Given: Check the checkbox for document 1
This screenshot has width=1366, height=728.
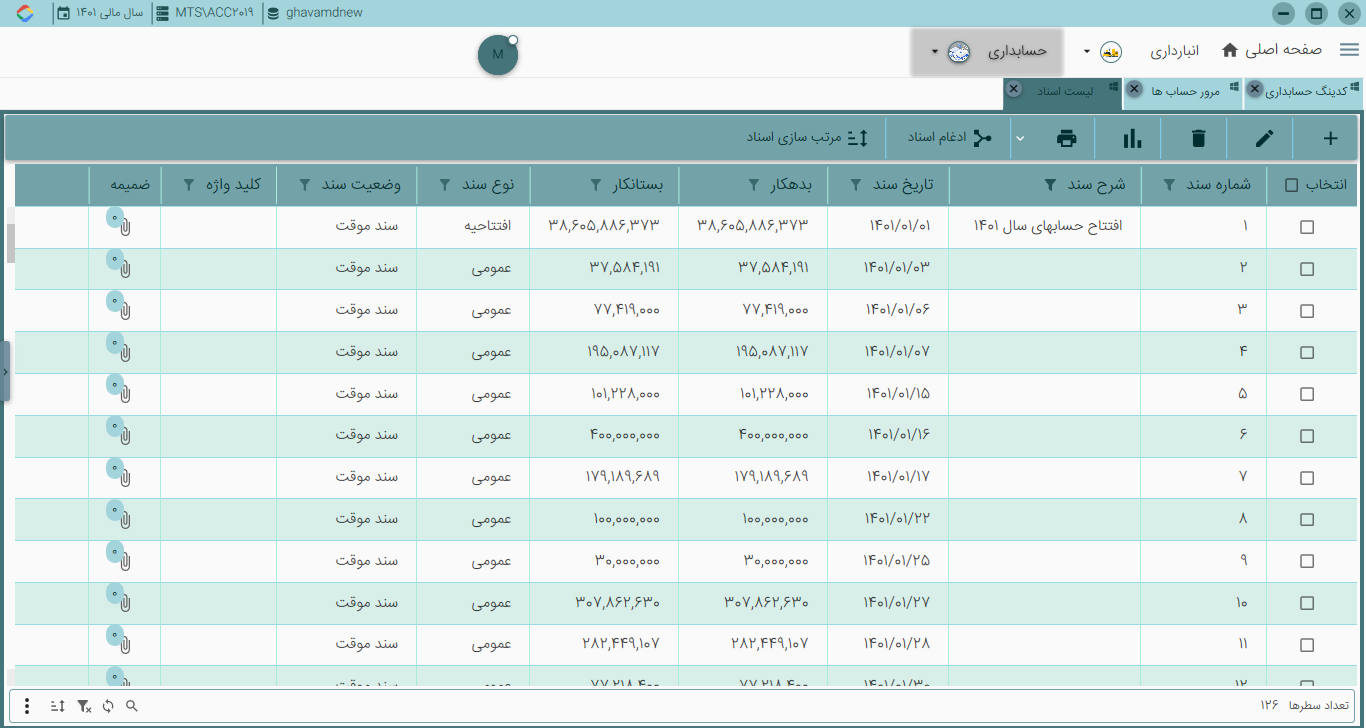Looking at the screenshot, I should 1307,227.
